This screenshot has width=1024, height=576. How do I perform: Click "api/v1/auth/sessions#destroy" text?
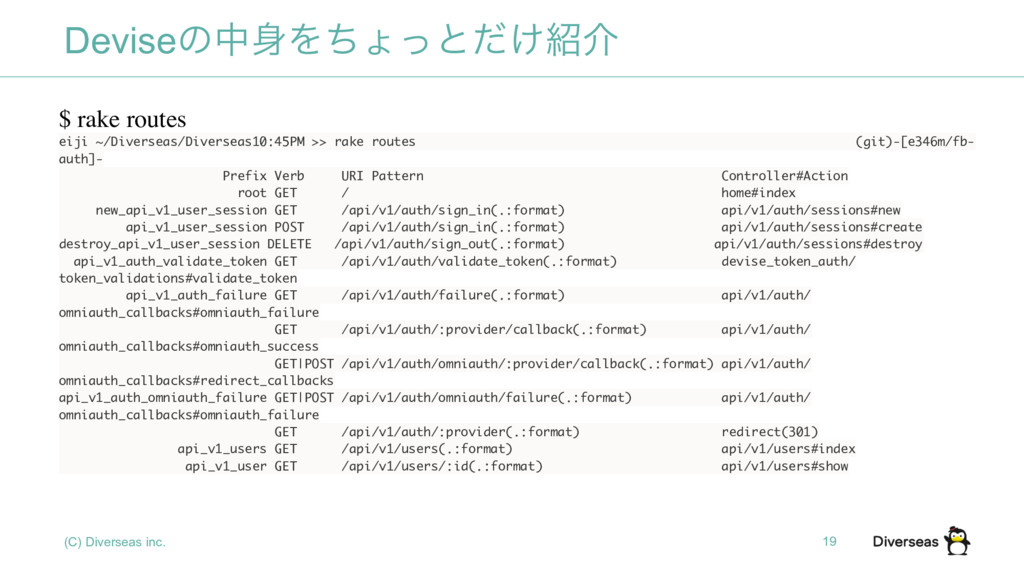pyautogui.click(x=818, y=244)
